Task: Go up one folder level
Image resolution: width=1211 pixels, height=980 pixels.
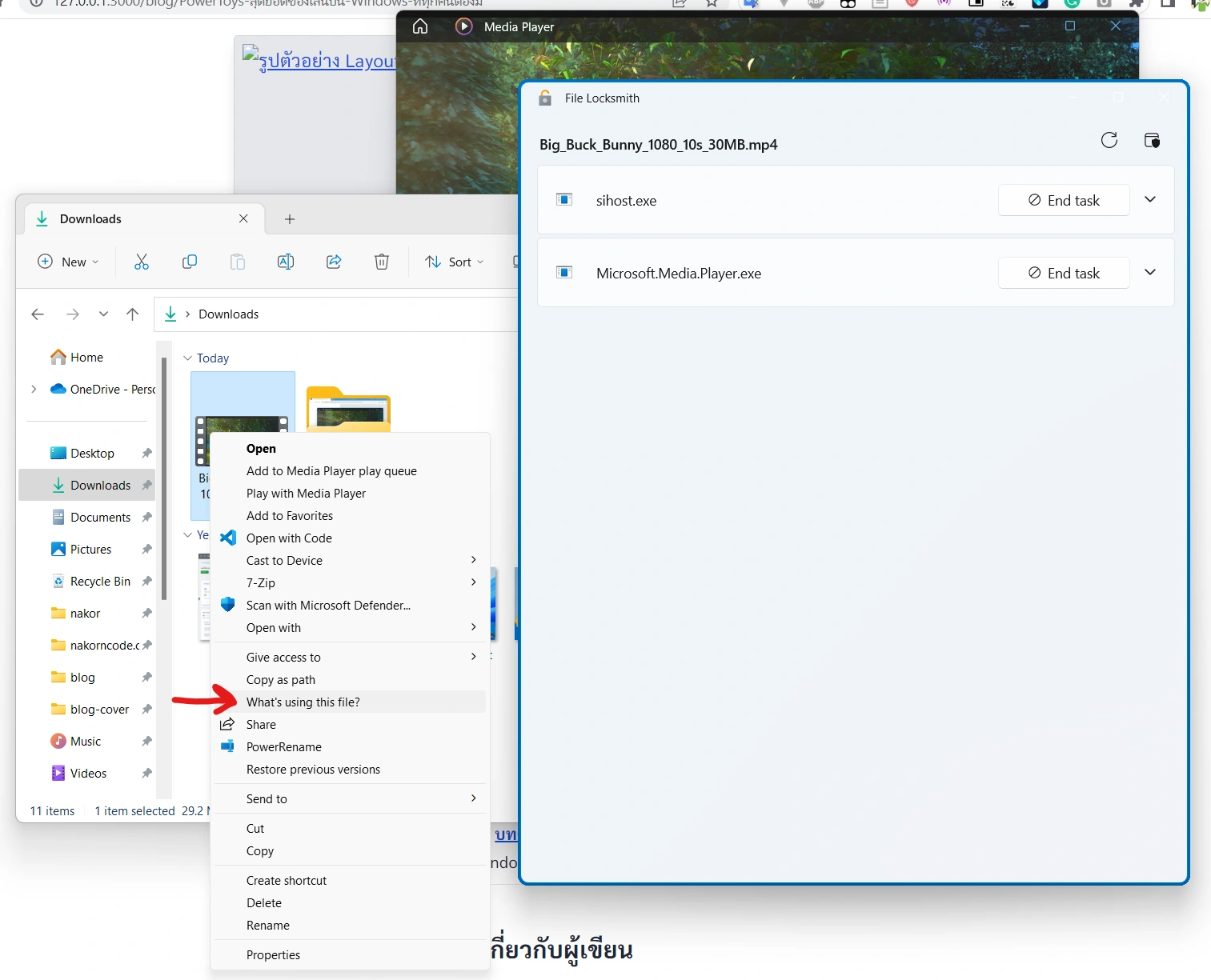Action: (x=133, y=314)
